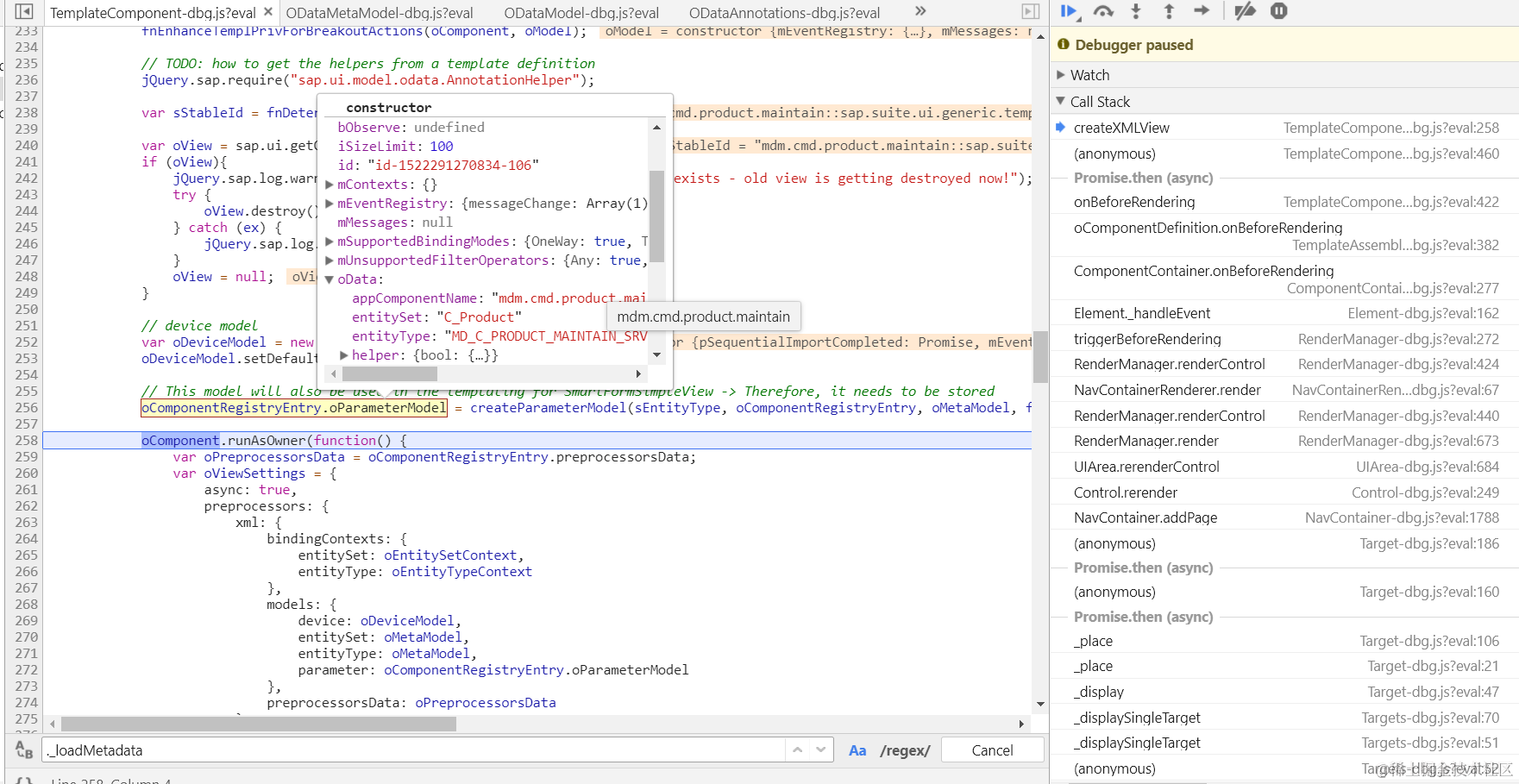Collapse the Call Stack section
This screenshot has width=1519, height=784.
tap(1061, 102)
